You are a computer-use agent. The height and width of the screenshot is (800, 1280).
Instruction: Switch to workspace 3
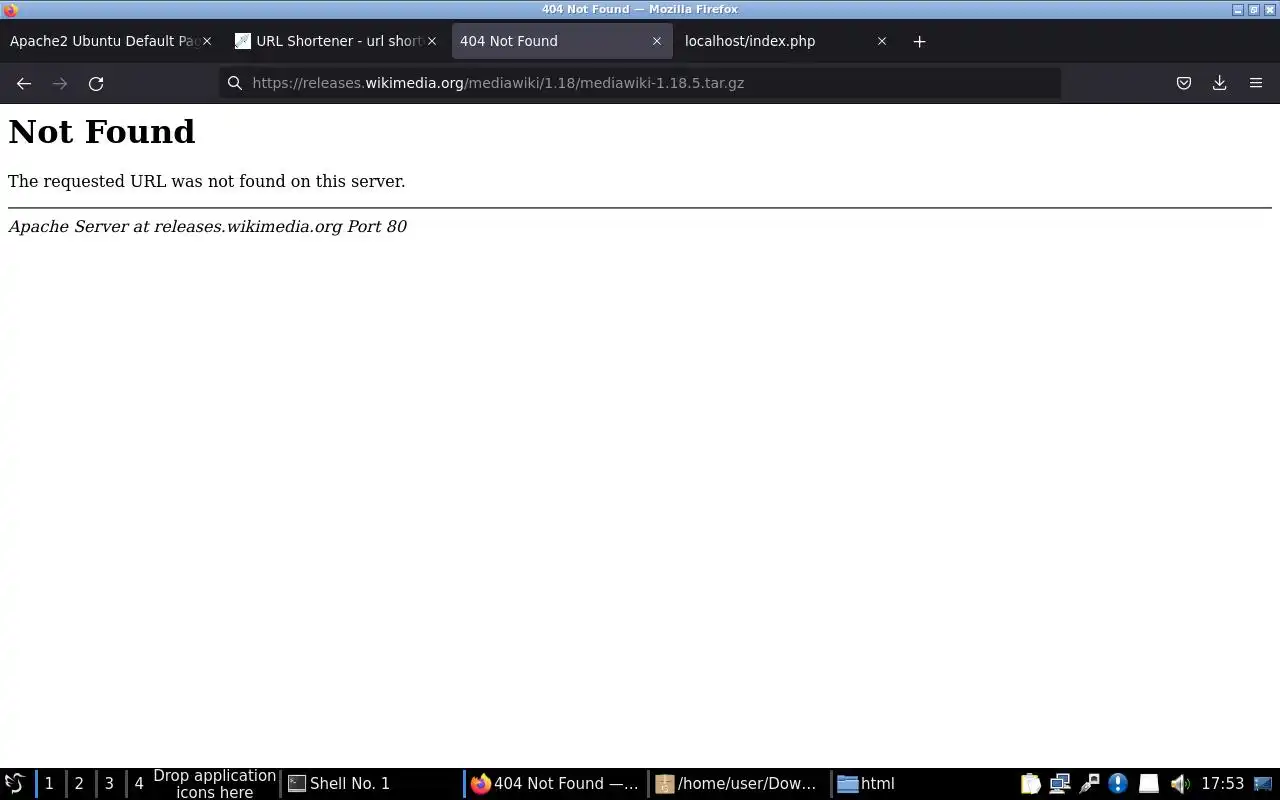[x=109, y=784]
